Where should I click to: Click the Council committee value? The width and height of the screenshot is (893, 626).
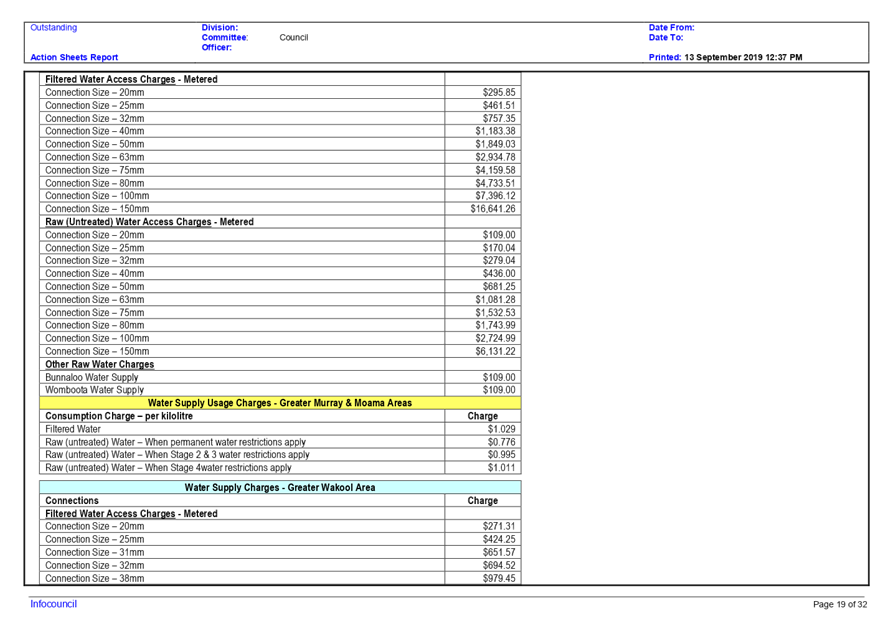[x=294, y=38]
